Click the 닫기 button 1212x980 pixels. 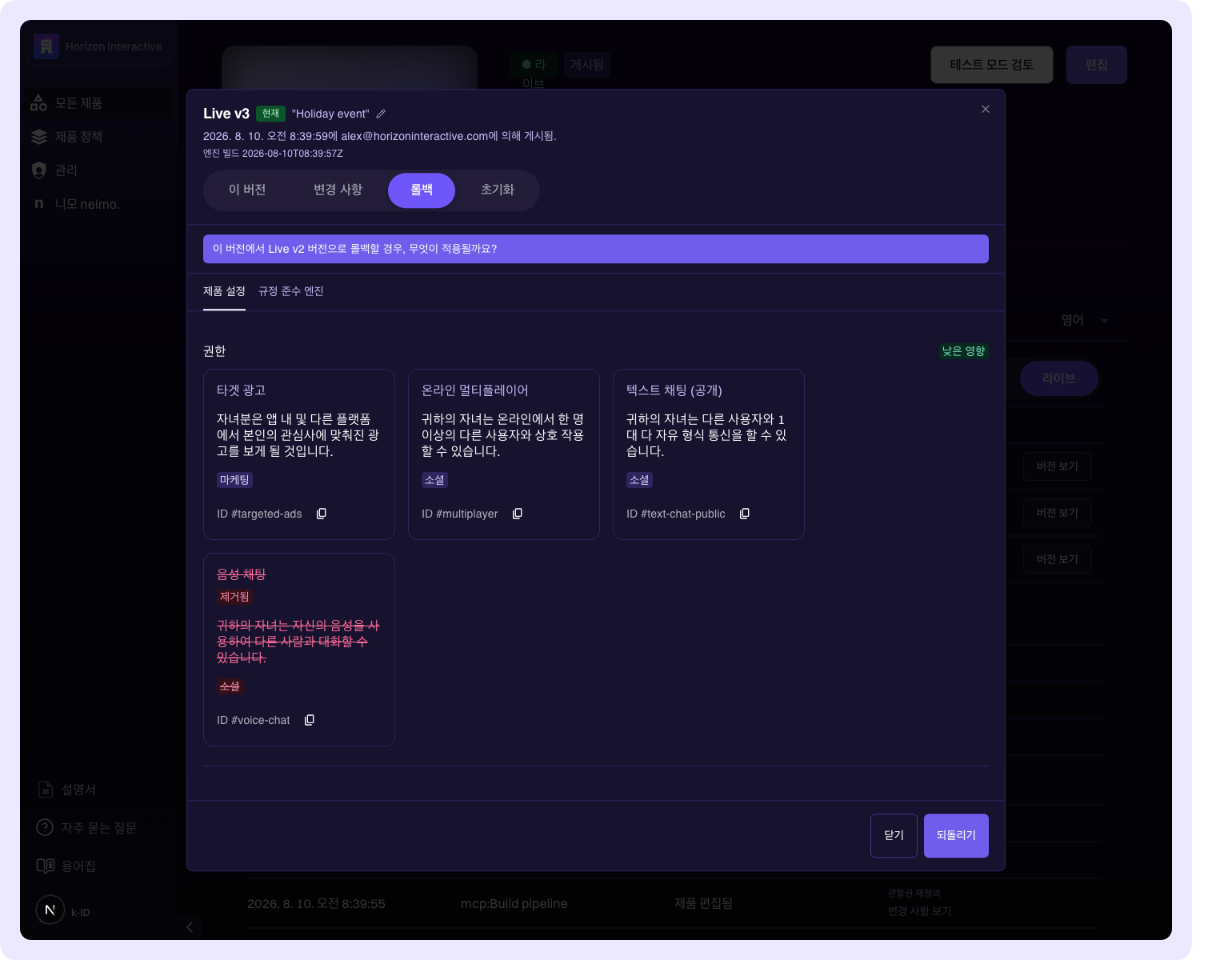click(x=894, y=835)
